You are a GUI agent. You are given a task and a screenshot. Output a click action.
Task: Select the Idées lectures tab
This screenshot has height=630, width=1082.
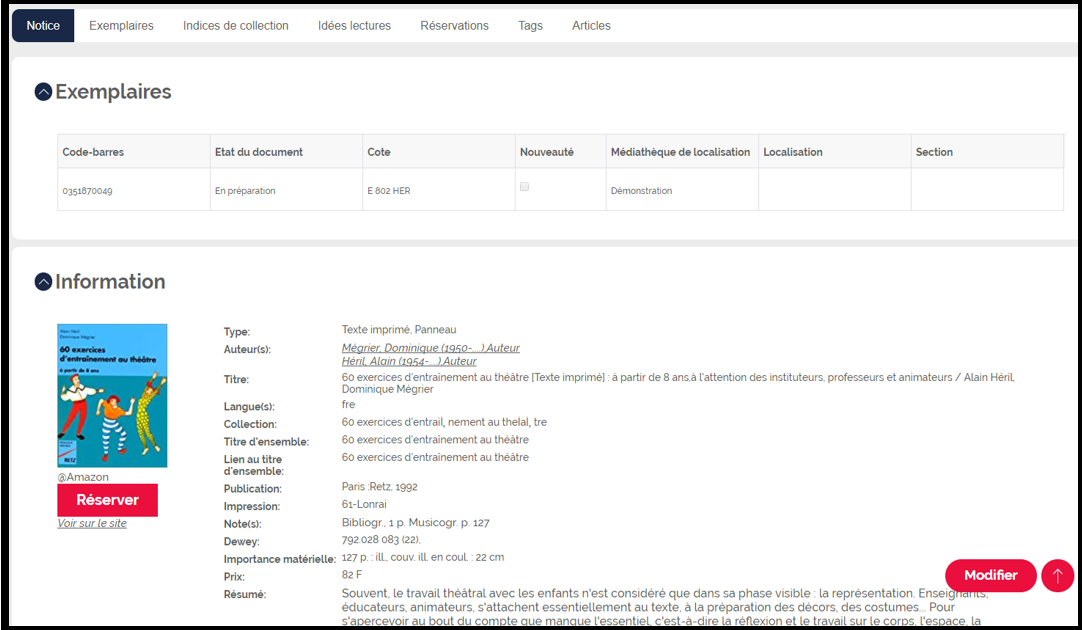355,26
